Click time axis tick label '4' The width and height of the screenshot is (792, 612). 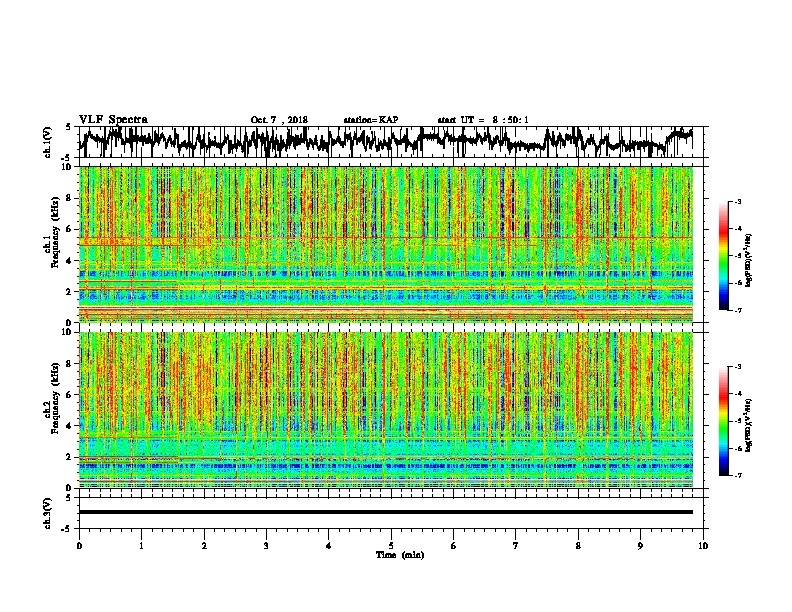(329, 546)
